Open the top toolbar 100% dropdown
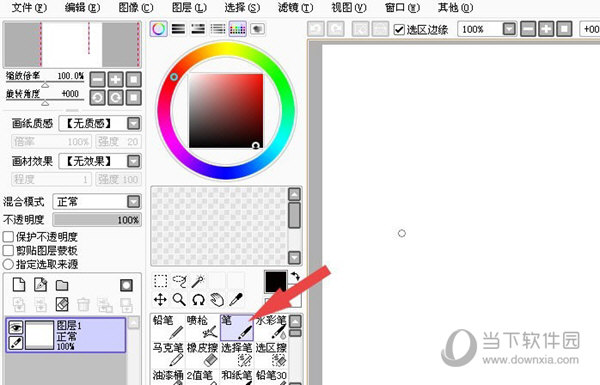 (509, 29)
